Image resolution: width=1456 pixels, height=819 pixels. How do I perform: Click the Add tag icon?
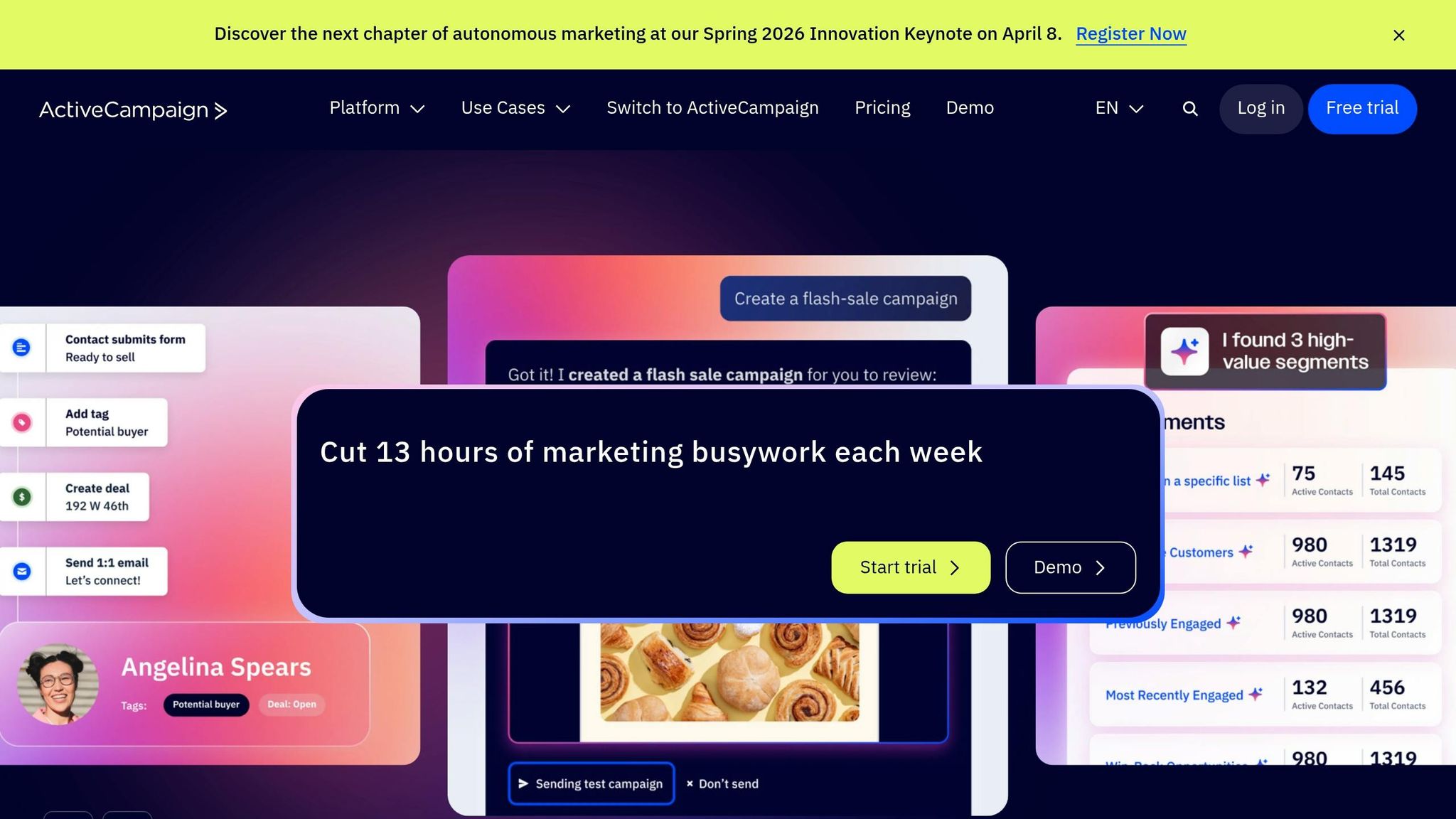(x=22, y=422)
